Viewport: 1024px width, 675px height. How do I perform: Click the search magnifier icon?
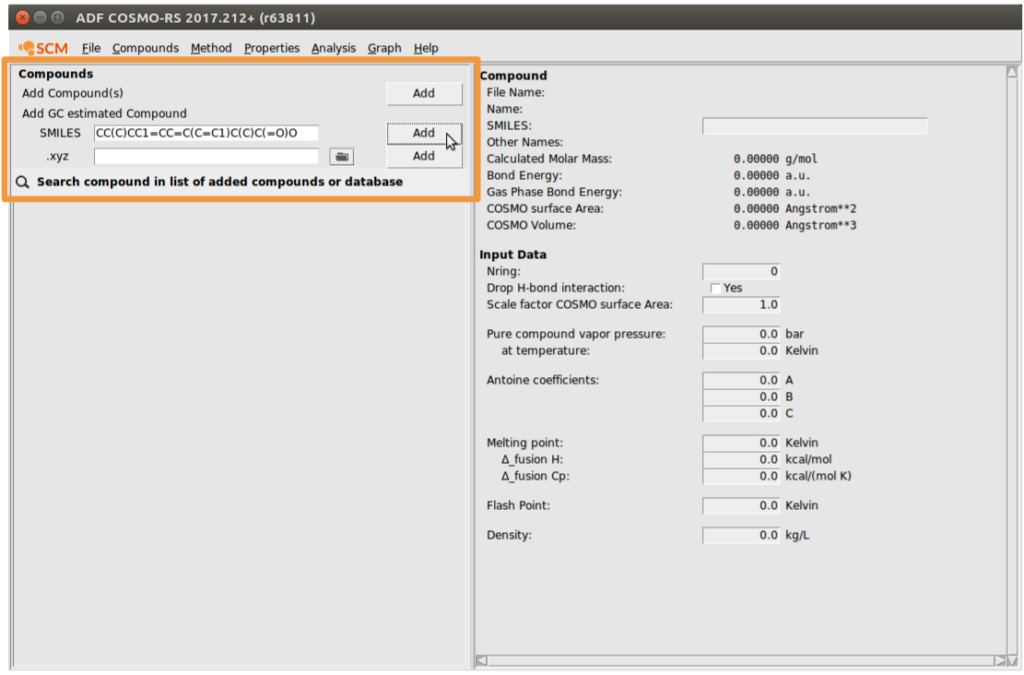click(23, 182)
